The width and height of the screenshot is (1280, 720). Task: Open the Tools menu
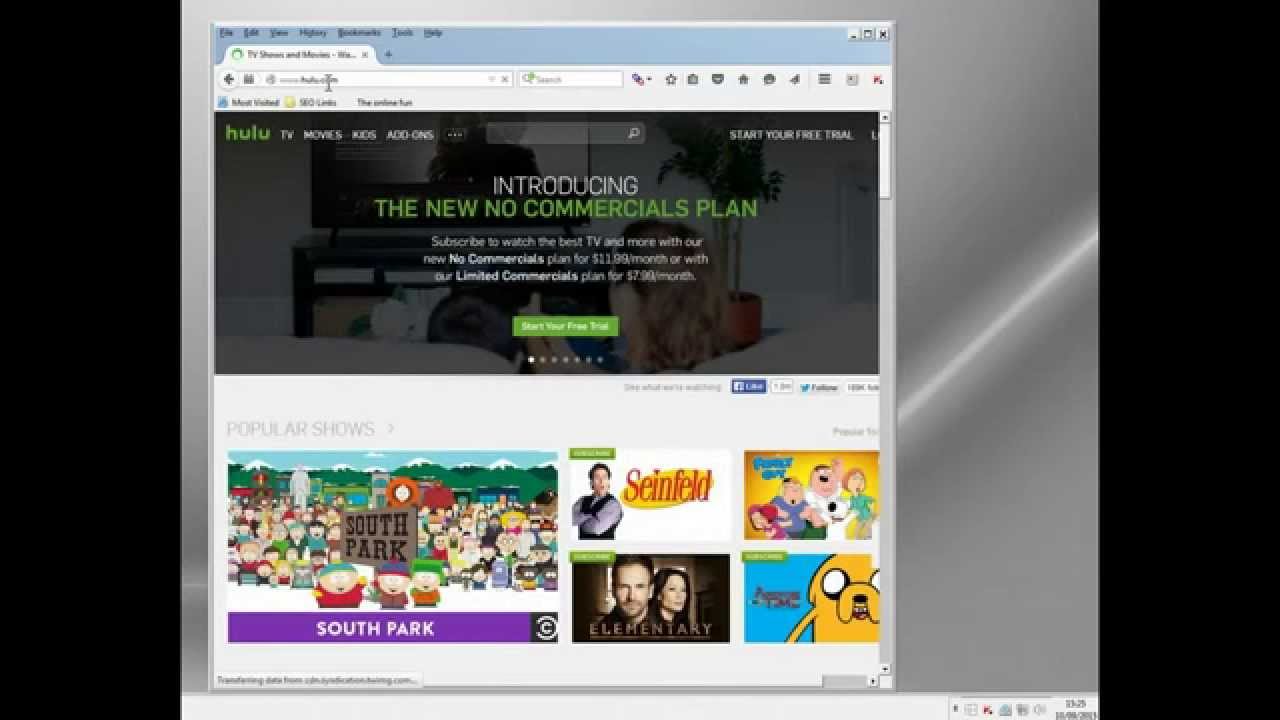click(x=402, y=33)
